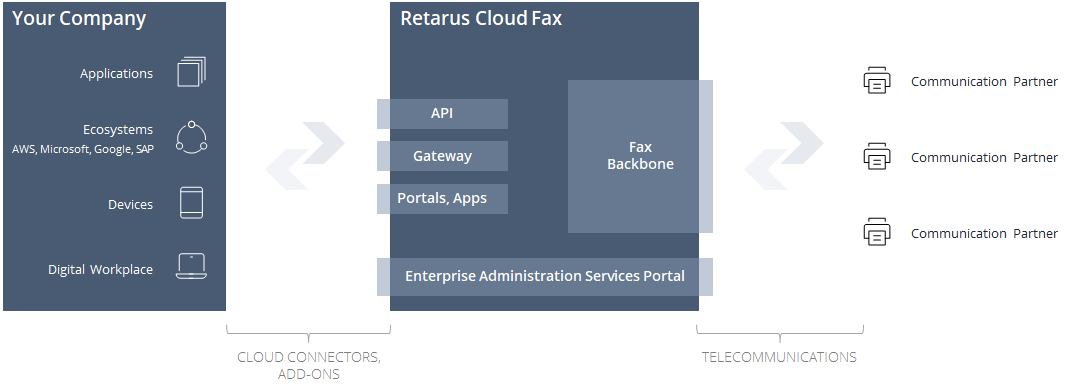Click the CLOUD CONNECTORS, ADD-ONS label
Image resolution: width=1080 pixels, height=392 pixels.
tap(309, 366)
